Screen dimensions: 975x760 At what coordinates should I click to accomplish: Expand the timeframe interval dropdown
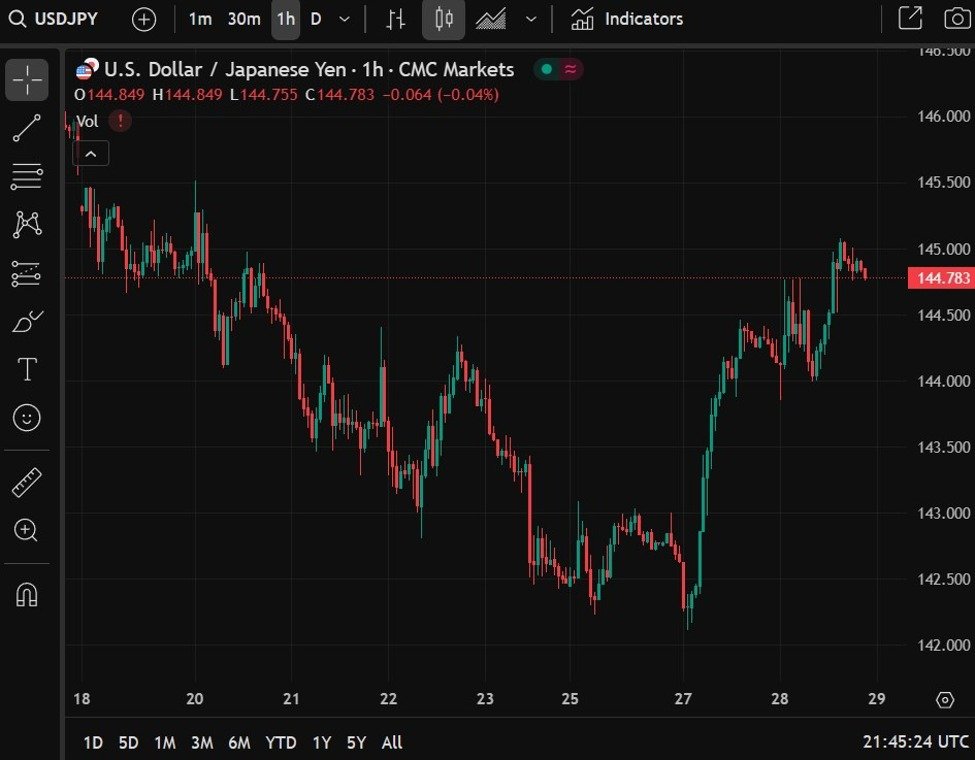[x=345, y=19]
